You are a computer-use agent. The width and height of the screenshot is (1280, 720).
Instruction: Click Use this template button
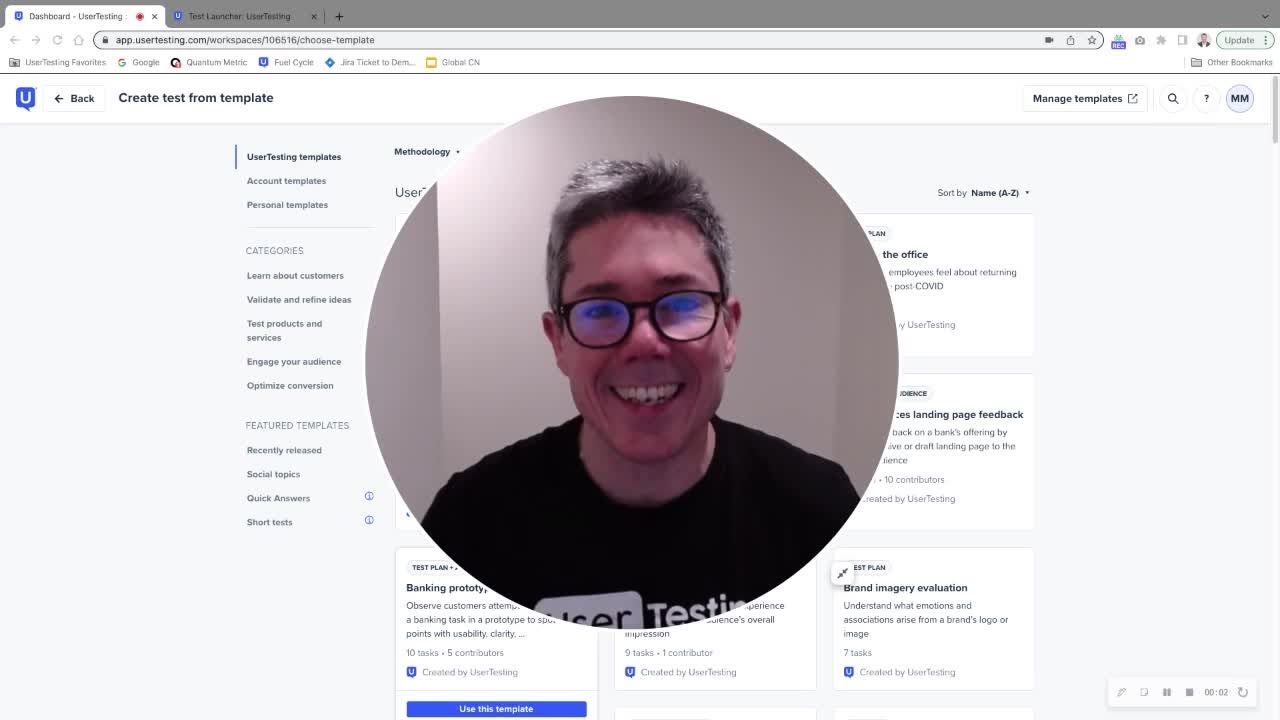pos(496,709)
